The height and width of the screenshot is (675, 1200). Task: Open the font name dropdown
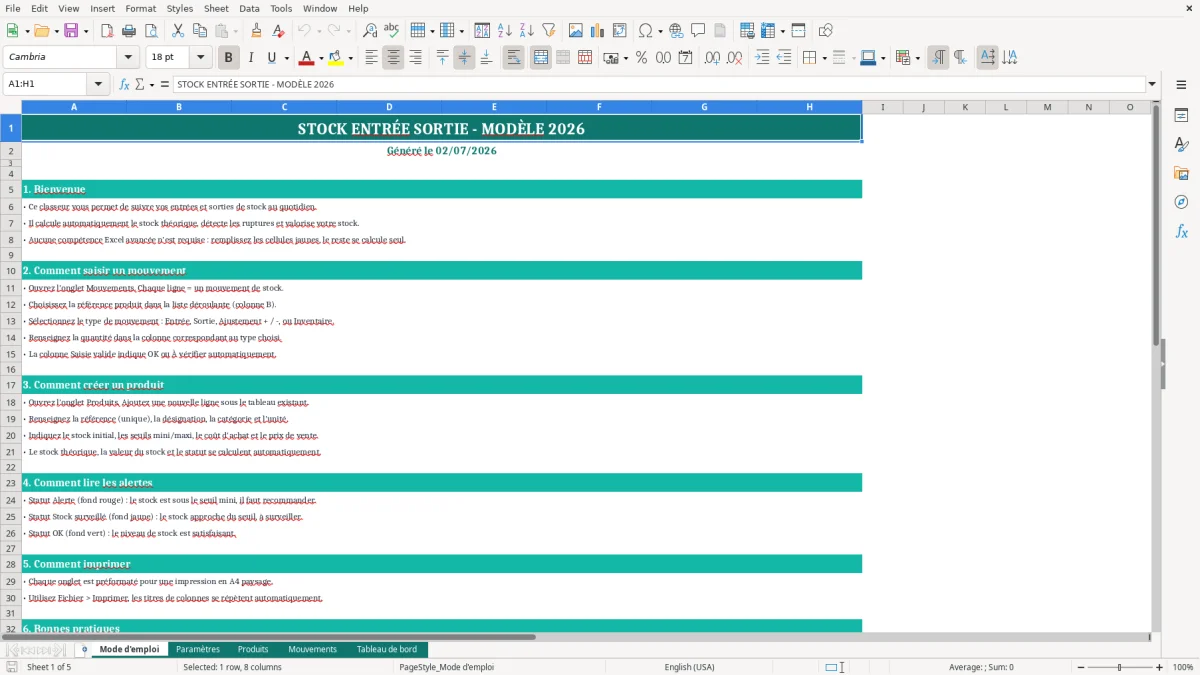pos(127,58)
